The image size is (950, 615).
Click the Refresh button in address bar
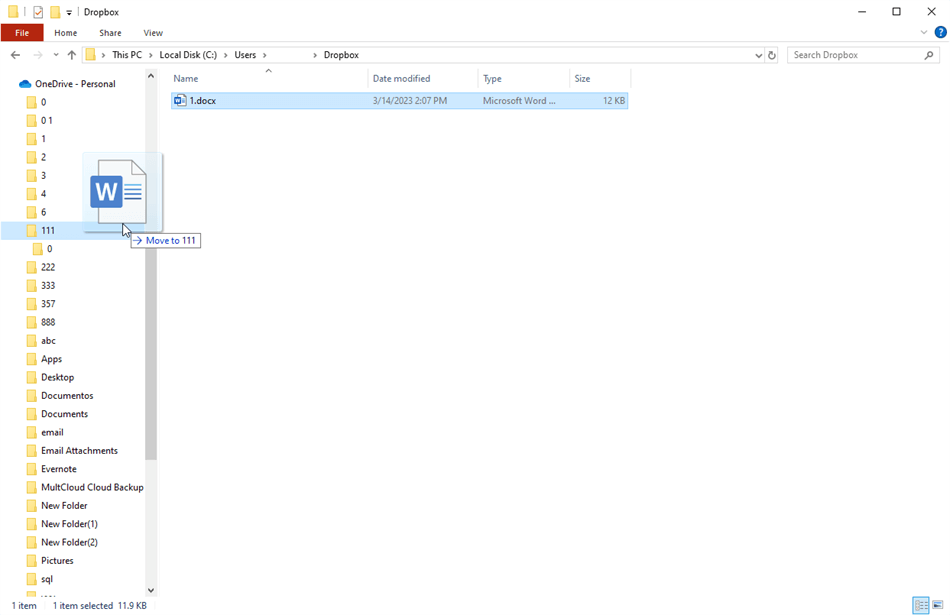click(772, 55)
